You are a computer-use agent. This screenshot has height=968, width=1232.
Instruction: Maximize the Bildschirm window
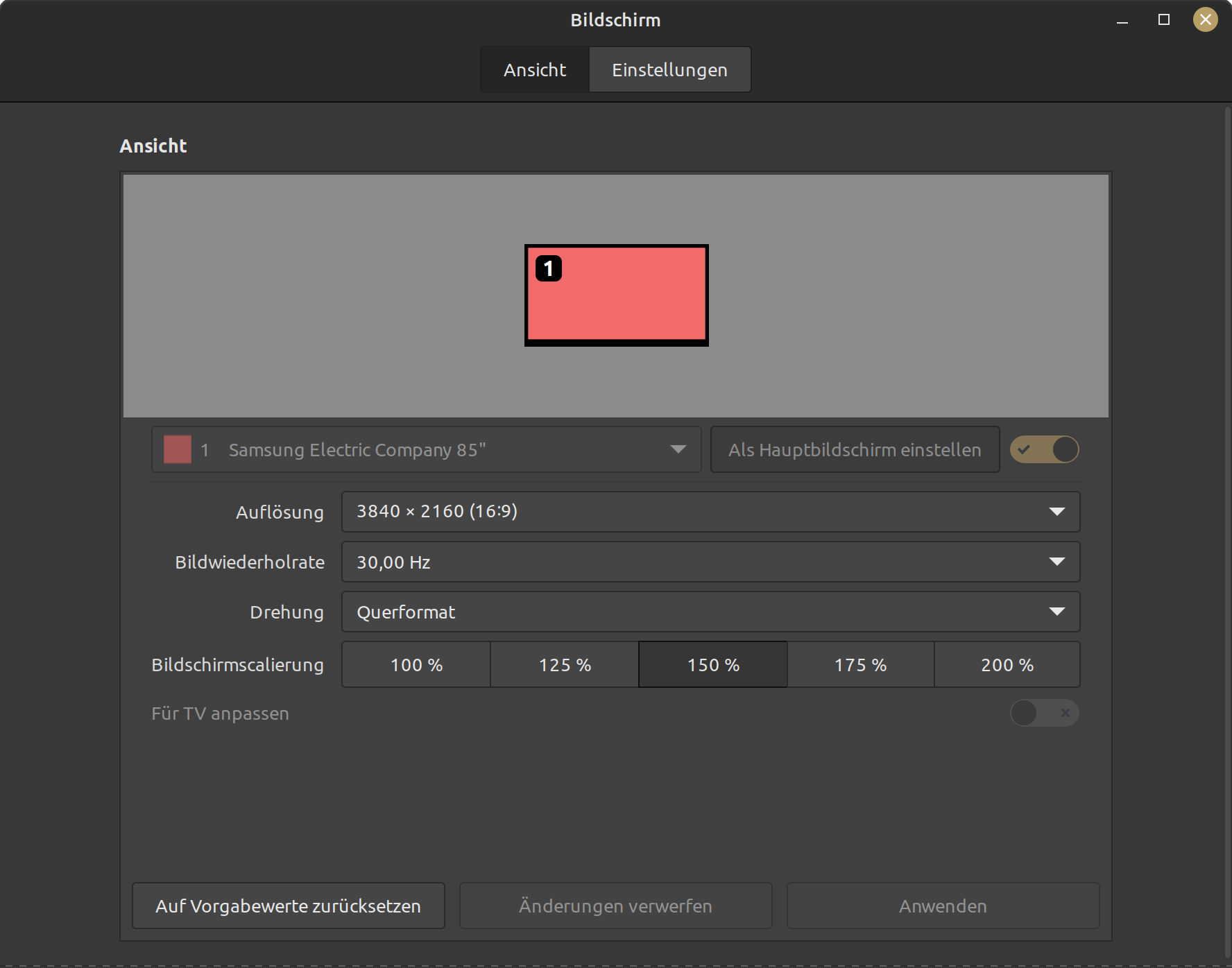pyautogui.click(x=1164, y=20)
